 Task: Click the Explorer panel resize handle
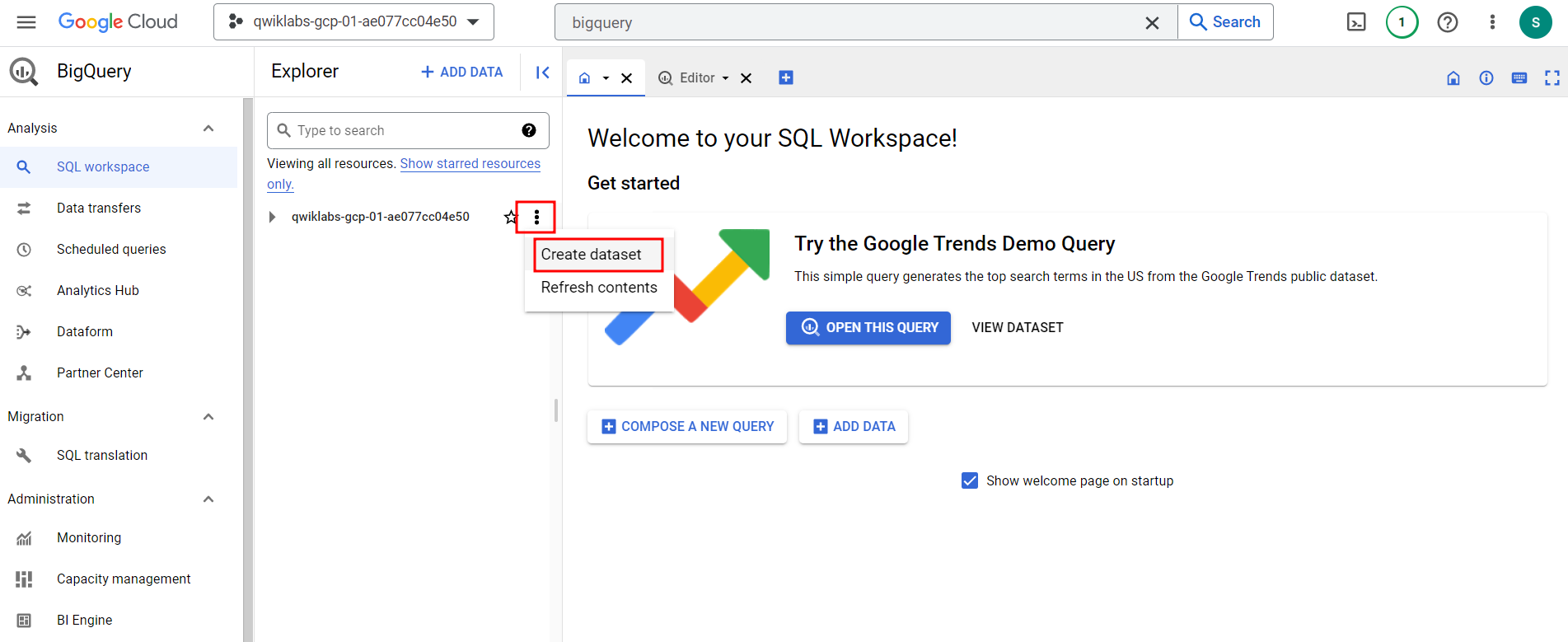(x=556, y=410)
